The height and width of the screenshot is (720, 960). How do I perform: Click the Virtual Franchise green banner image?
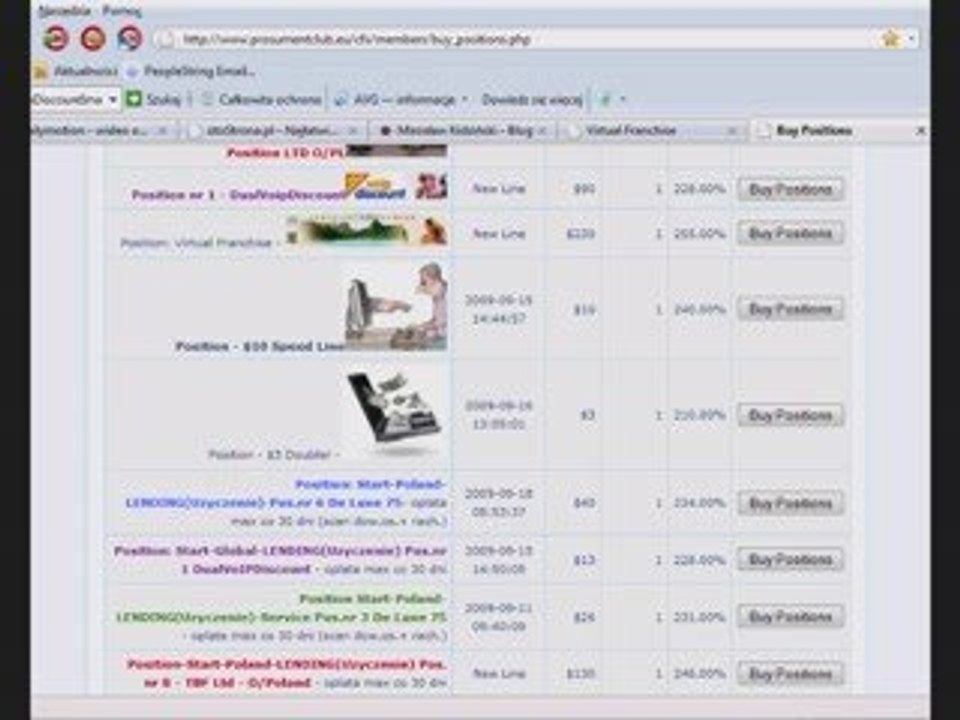[x=367, y=231]
